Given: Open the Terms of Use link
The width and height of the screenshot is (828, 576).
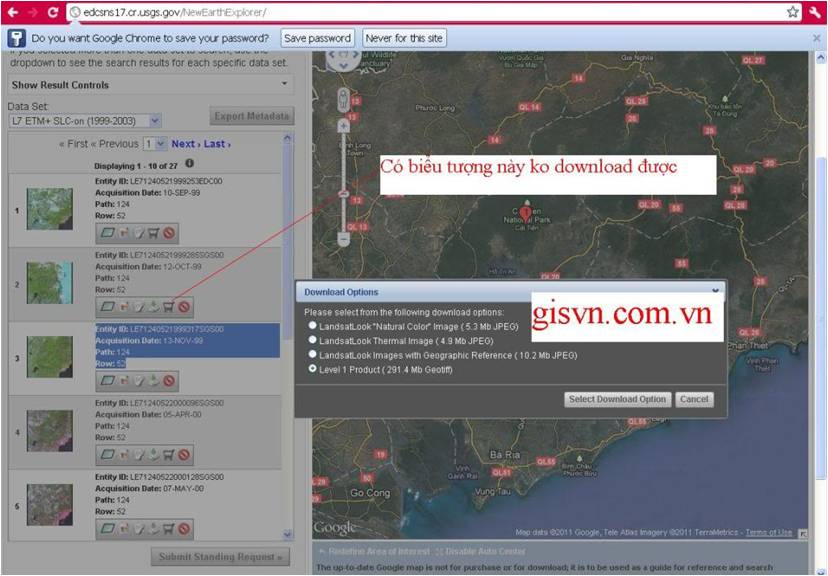Looking at the screenshot, I should (769, 532).
